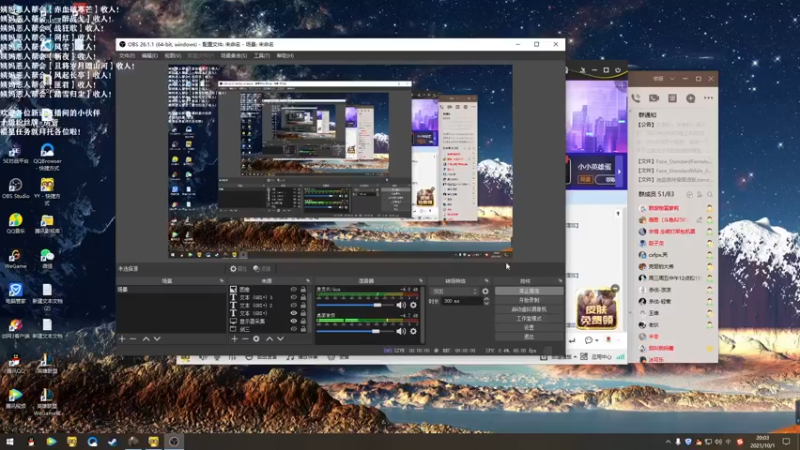
Task: Open Windows Start menu
Action: click(10, 441)
